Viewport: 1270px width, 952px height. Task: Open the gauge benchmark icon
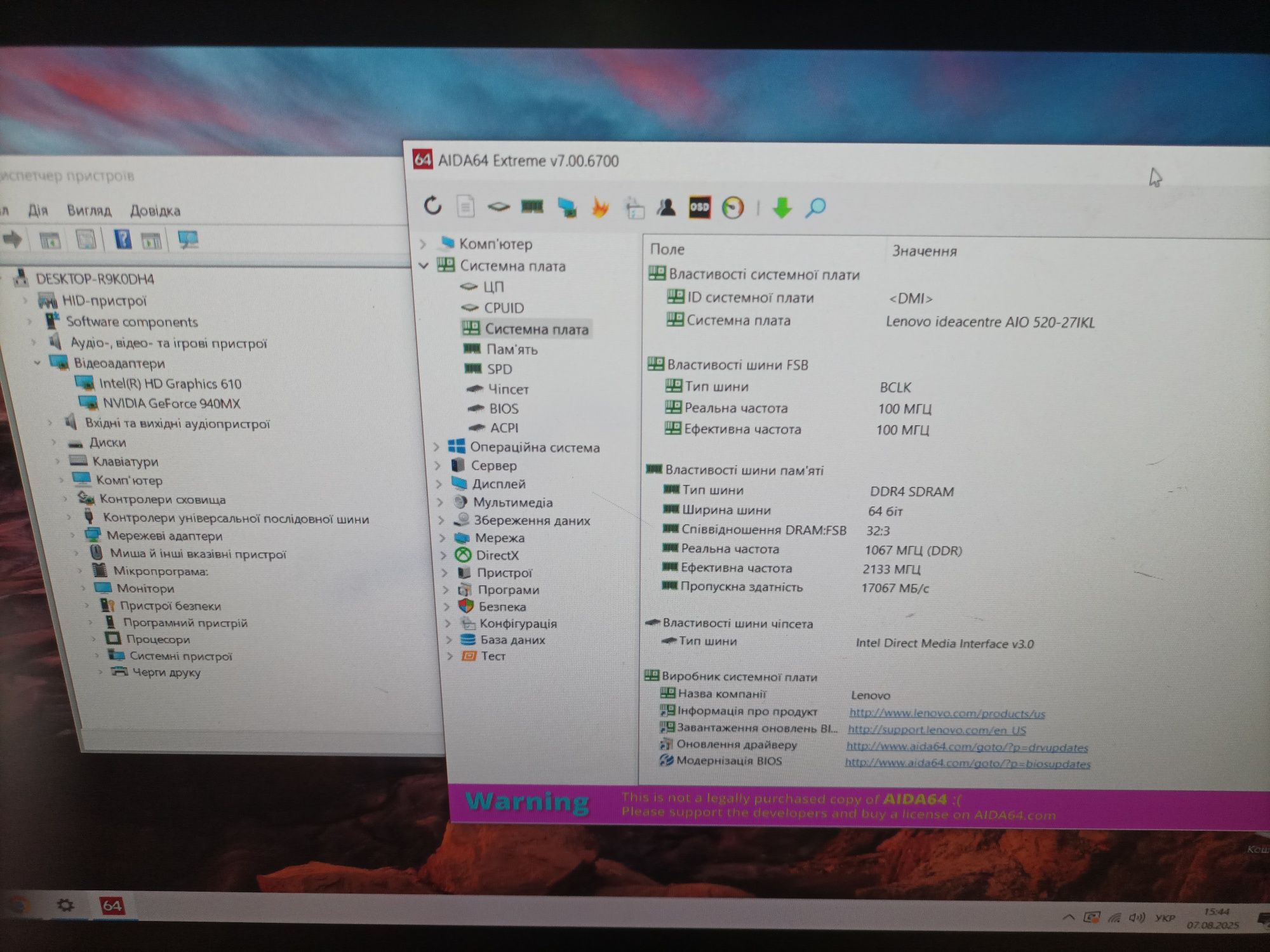point(733,208)
